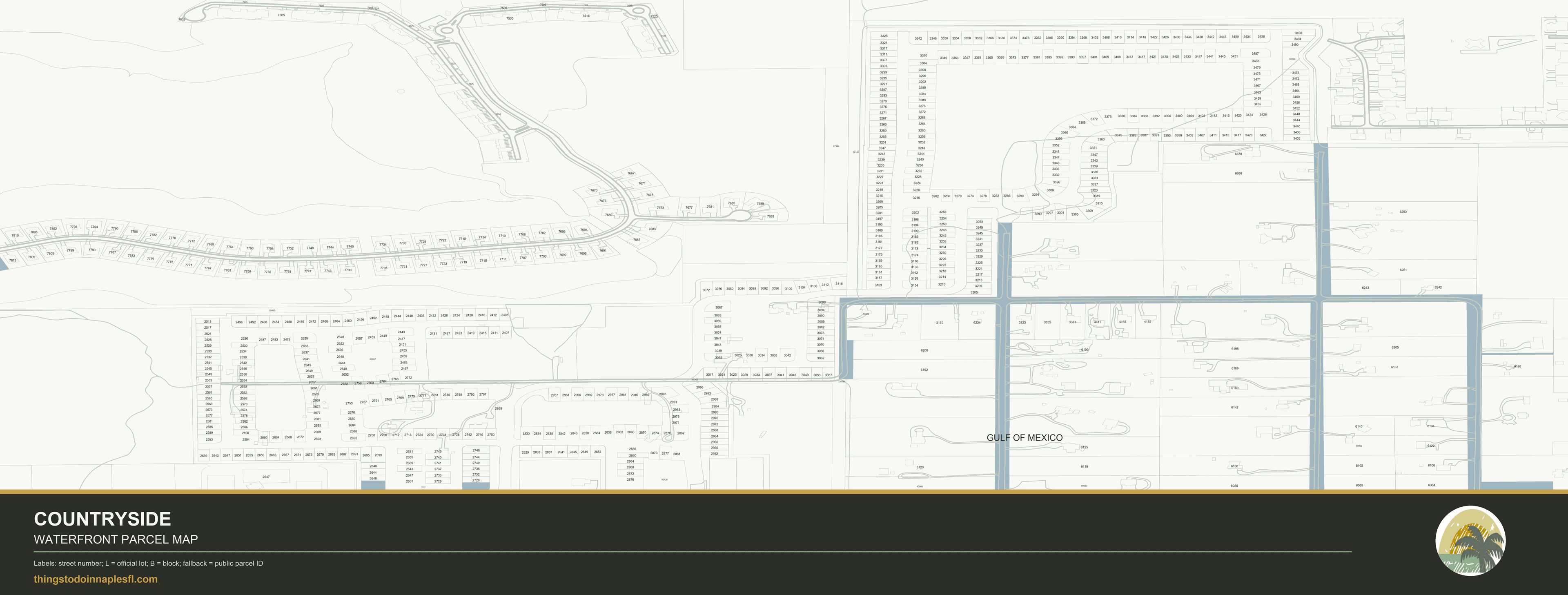
Task: Select parcel 6119 on the map
Action: [x=1084, y=467]
